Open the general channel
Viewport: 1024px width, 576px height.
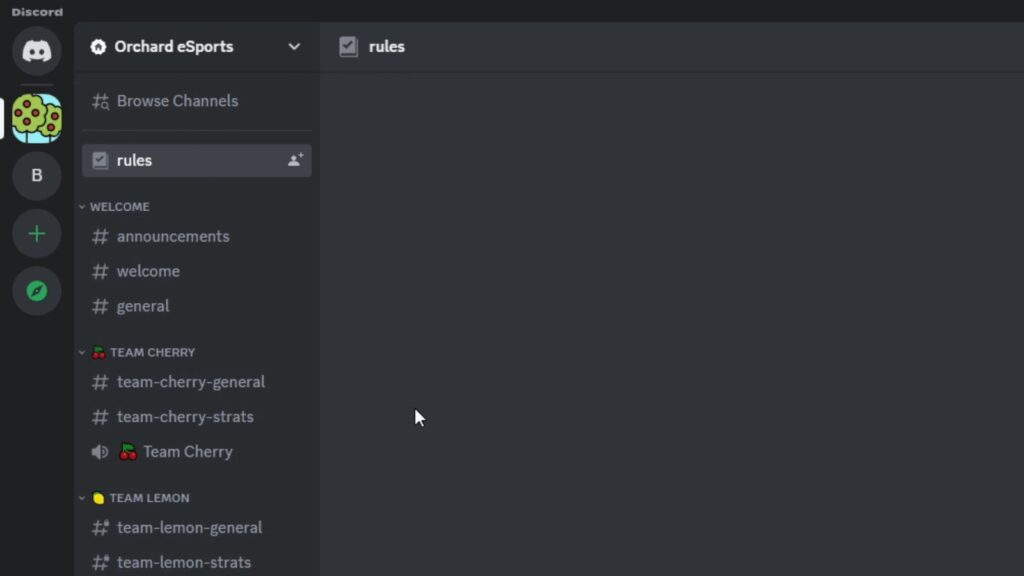pyautogui.click(x=143, y=307)
